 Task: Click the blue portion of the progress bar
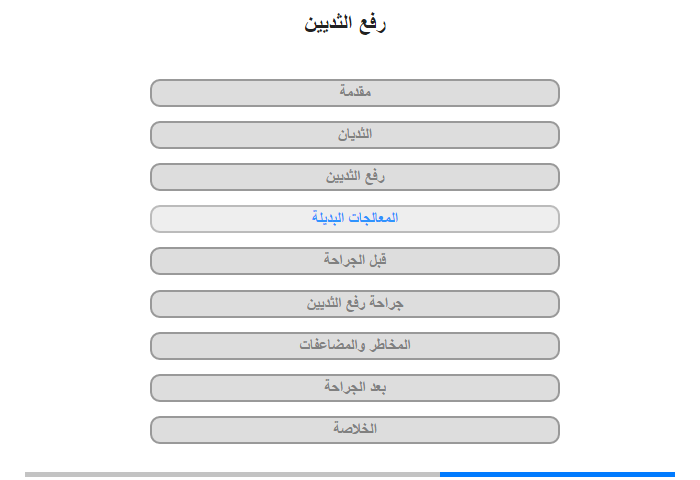pyautogui.click(x=557, y=474)
